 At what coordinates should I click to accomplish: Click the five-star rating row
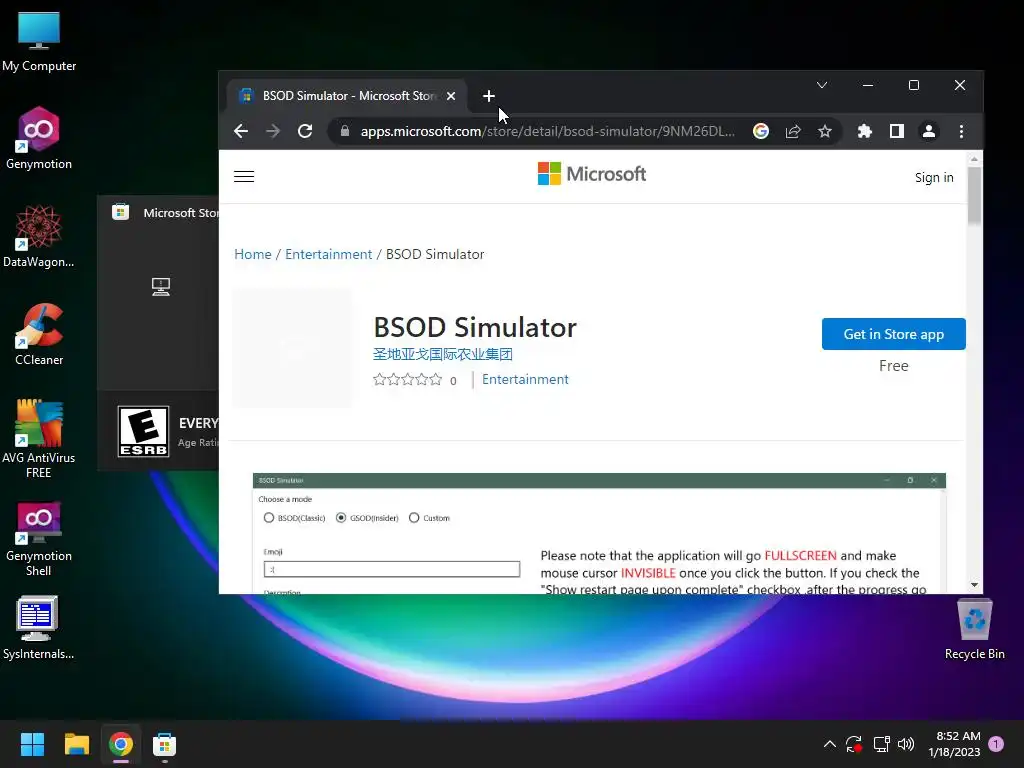[408, 379]
